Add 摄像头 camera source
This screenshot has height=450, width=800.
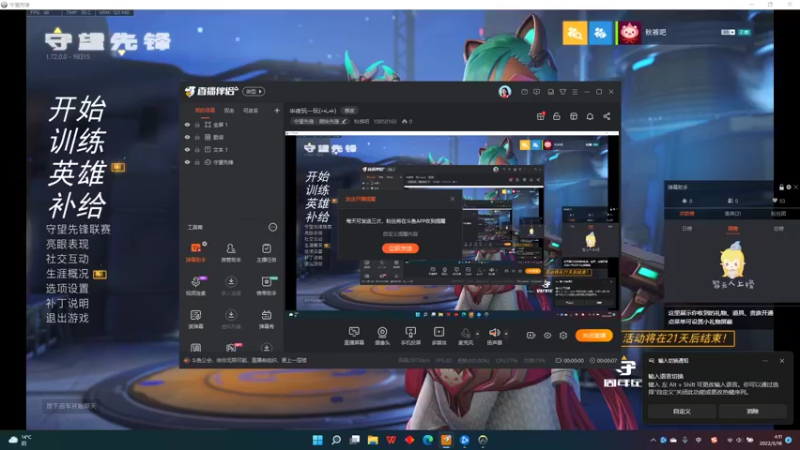click(x=382, y=336)
